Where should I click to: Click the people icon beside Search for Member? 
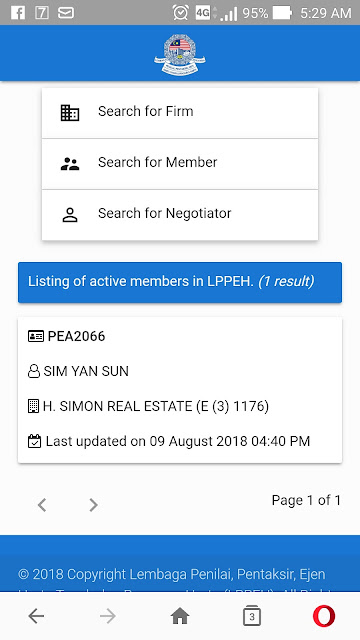tap(70, 164)
